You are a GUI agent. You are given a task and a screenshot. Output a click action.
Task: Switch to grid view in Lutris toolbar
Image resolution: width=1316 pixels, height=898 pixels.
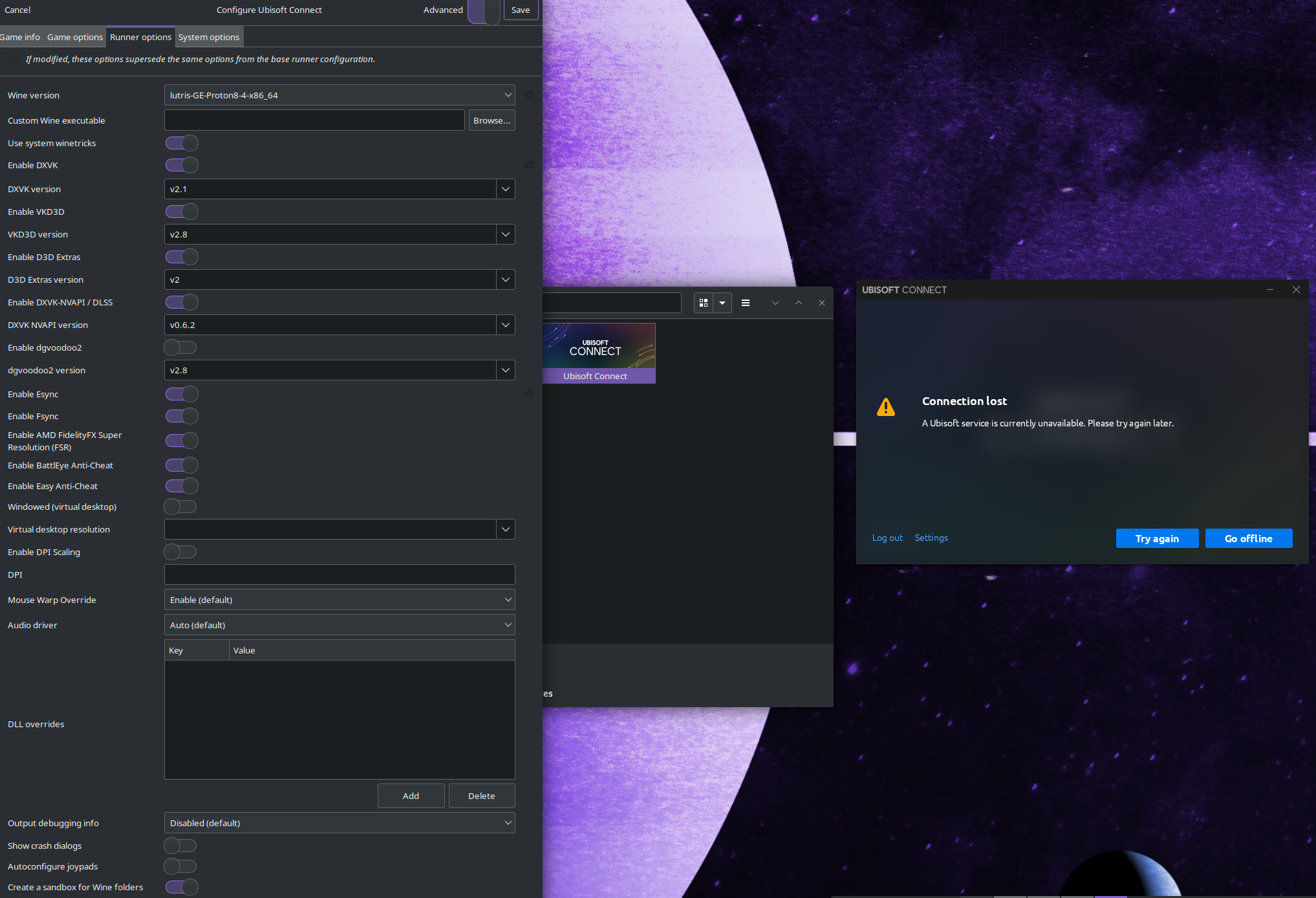(703, 302)
